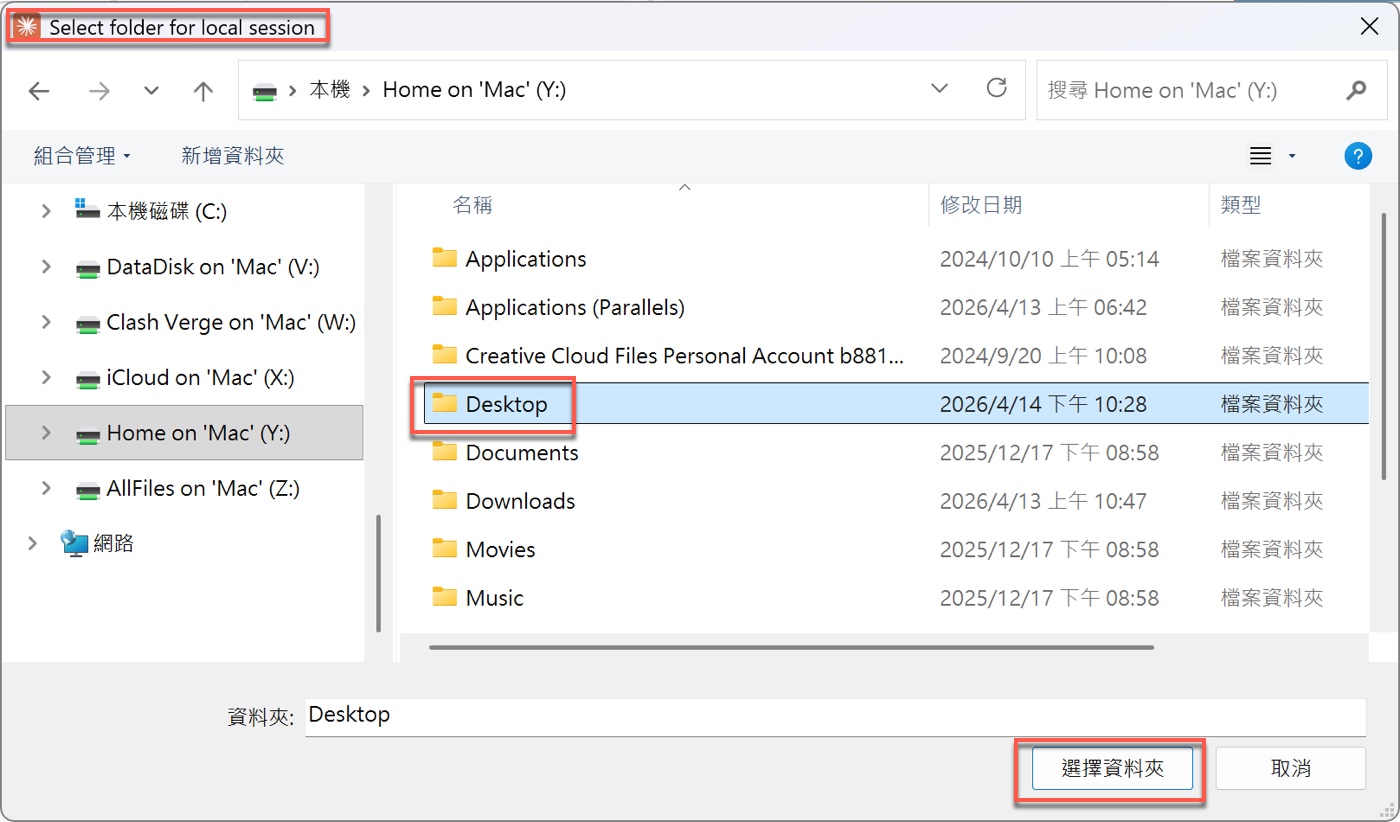Expand the address bar history dropdown

[x=939, y=89]
